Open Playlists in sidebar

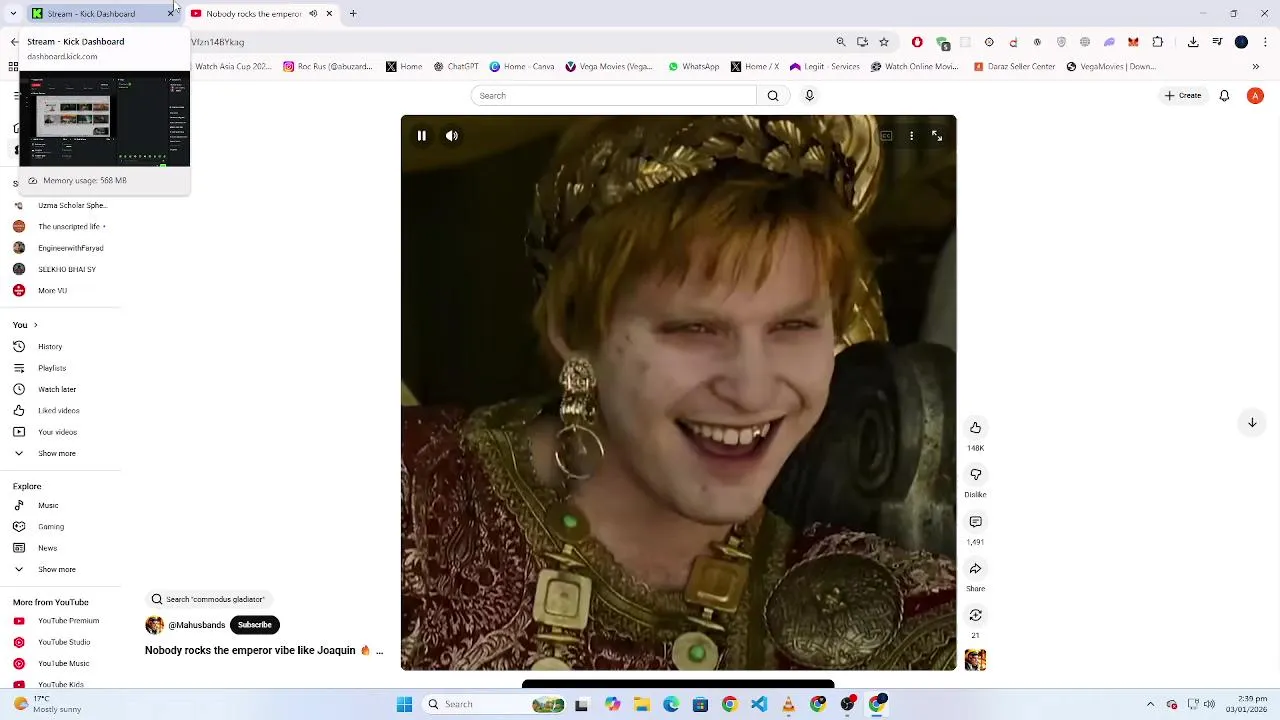pos(52,368)
